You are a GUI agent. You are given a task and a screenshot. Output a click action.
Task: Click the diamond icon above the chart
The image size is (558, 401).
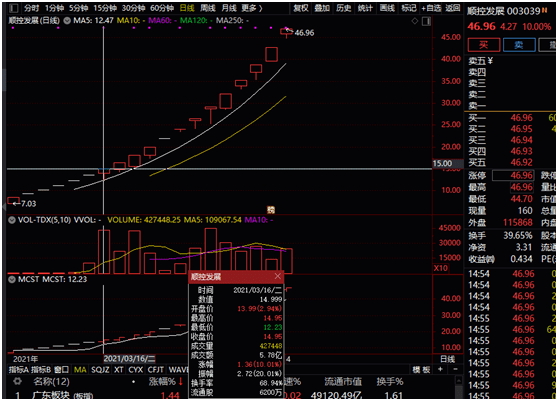[415, 21]
